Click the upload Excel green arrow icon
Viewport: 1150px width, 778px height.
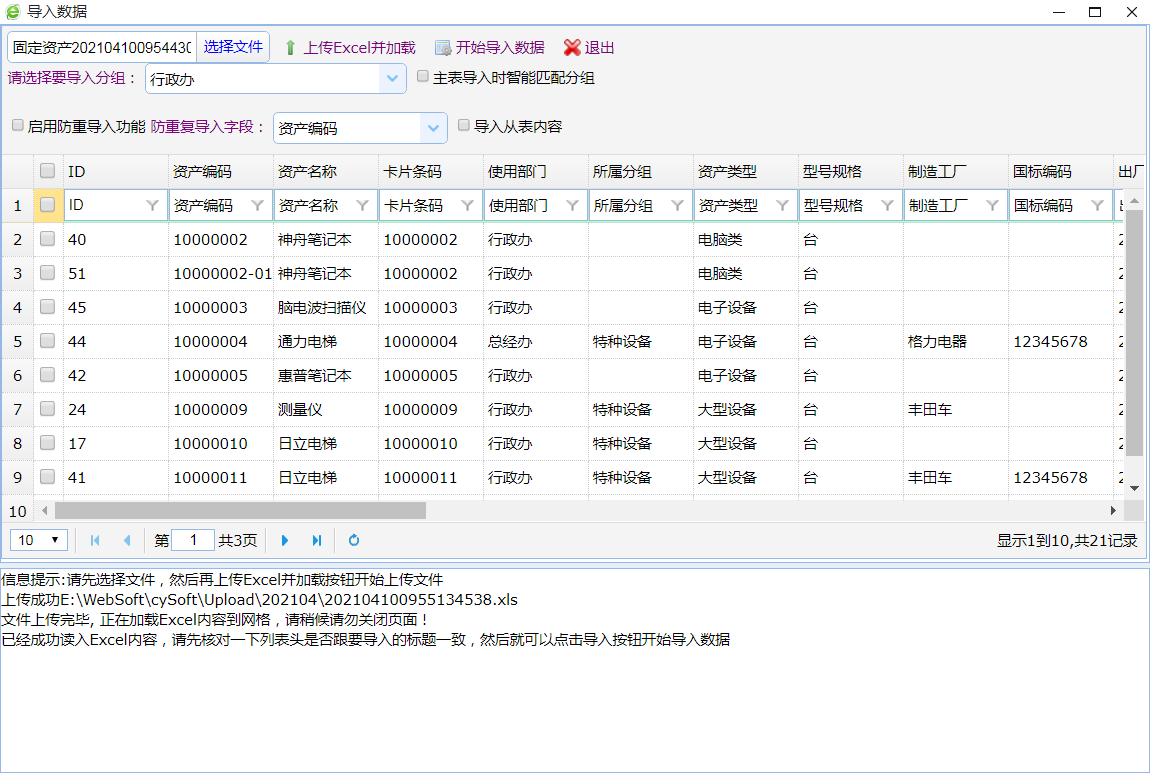pos(290,48)
